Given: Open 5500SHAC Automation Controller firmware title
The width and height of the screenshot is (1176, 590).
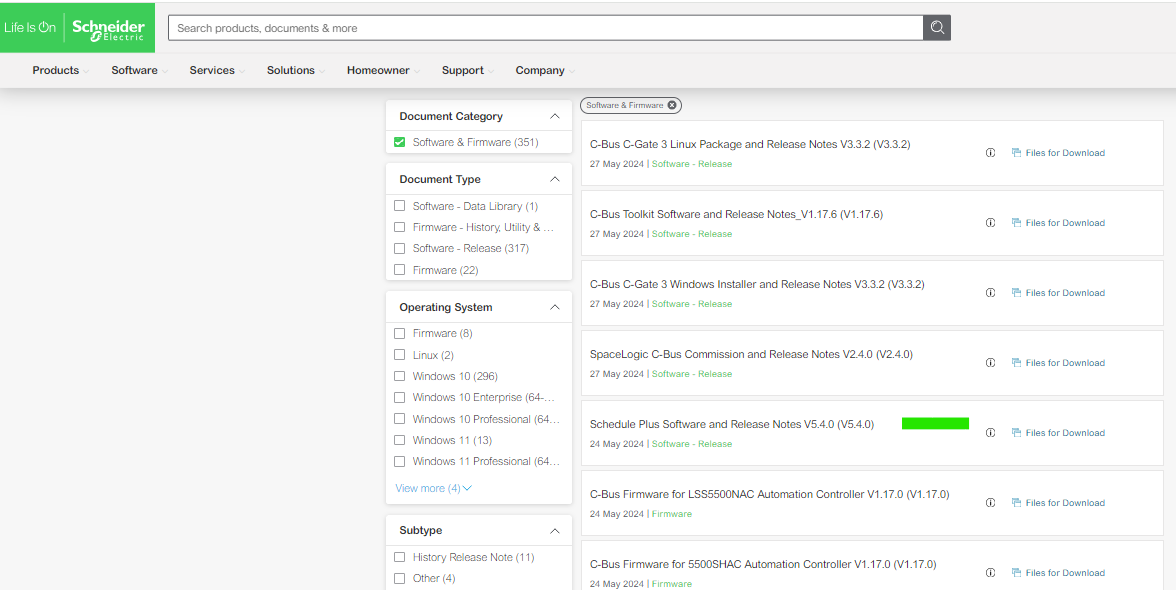Looking at the screenshot, I should (763, 564).
